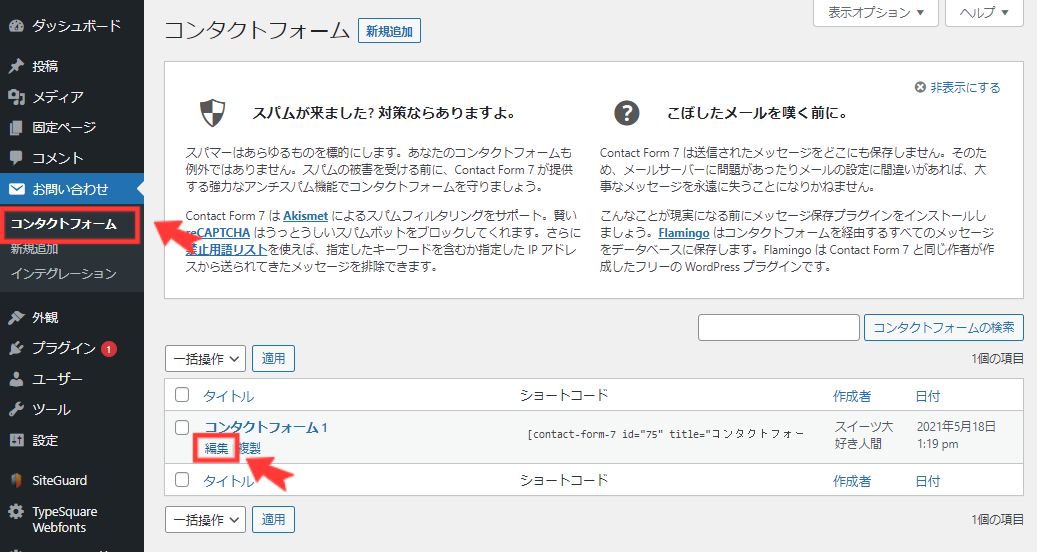Open the top 一括操作 bulk actions dropdown

(205, 358)
